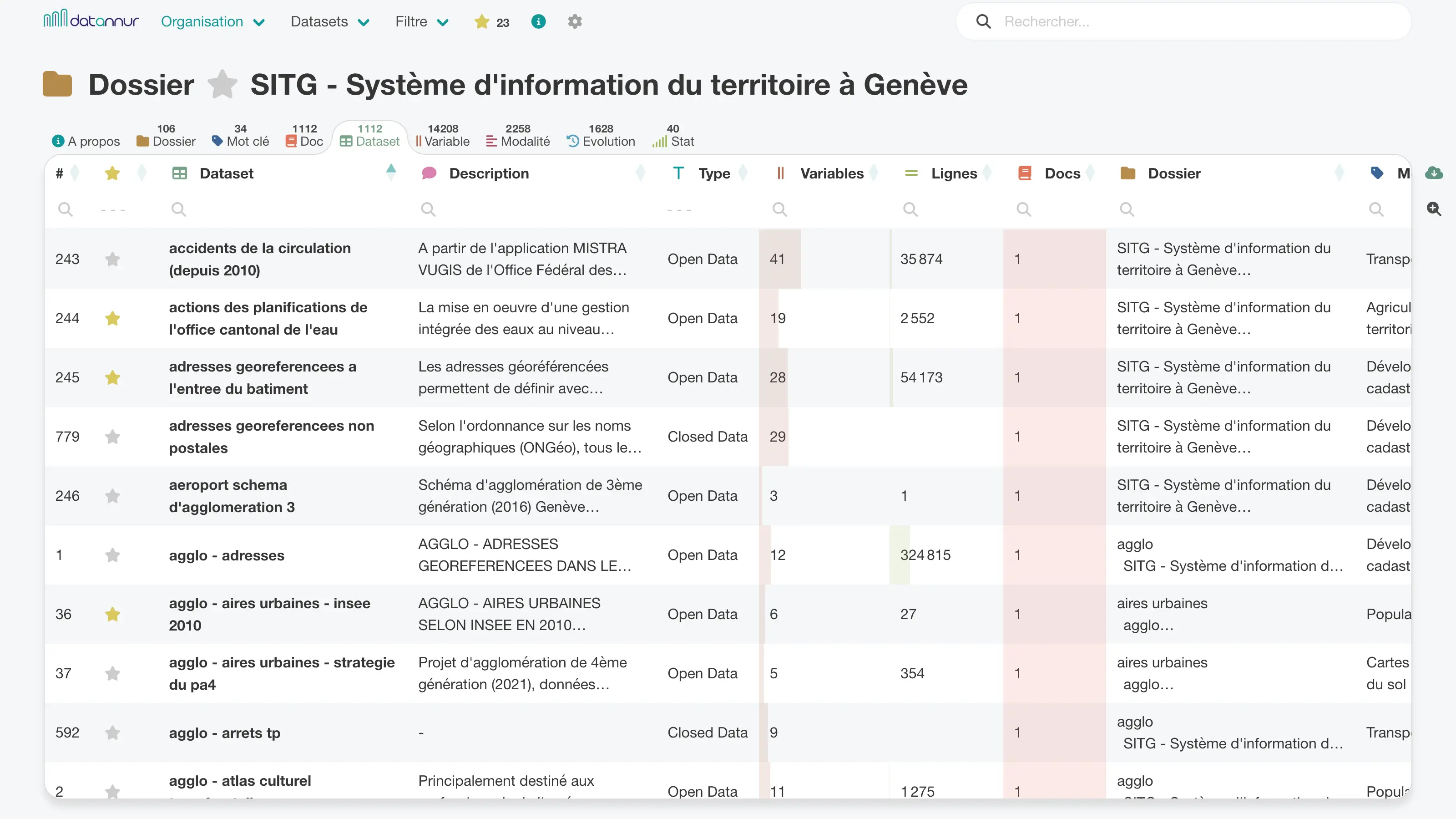Click the green info circle icon
1456x819 pixels.
(538, 21)
